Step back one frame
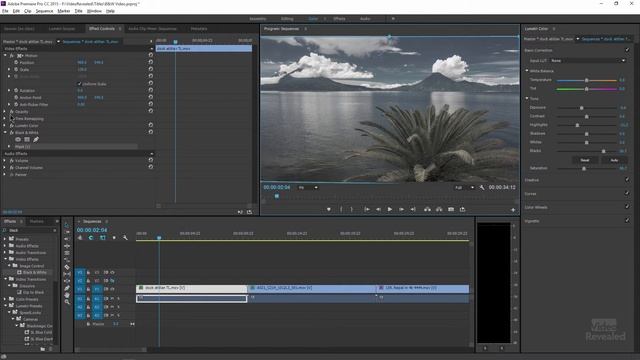This screenshot has width=640, height=360. pyautogui.click(x=378, y=209)
